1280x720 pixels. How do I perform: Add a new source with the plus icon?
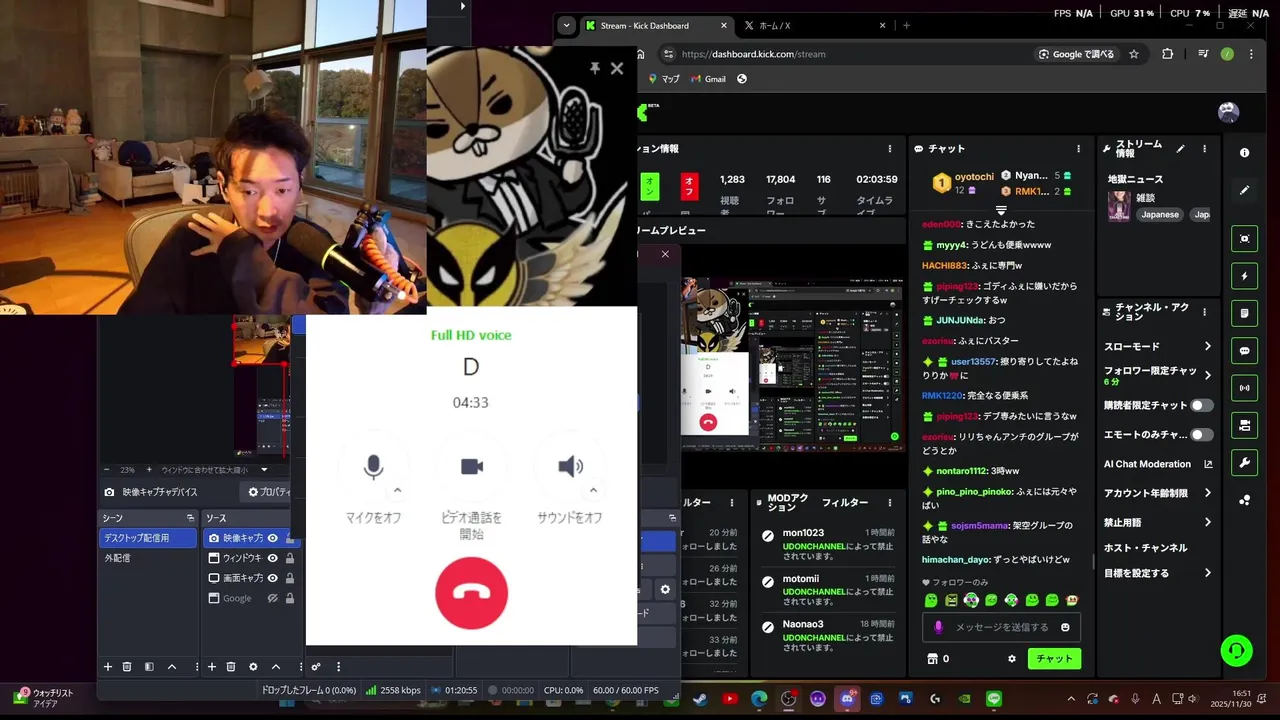pos(211,667)
